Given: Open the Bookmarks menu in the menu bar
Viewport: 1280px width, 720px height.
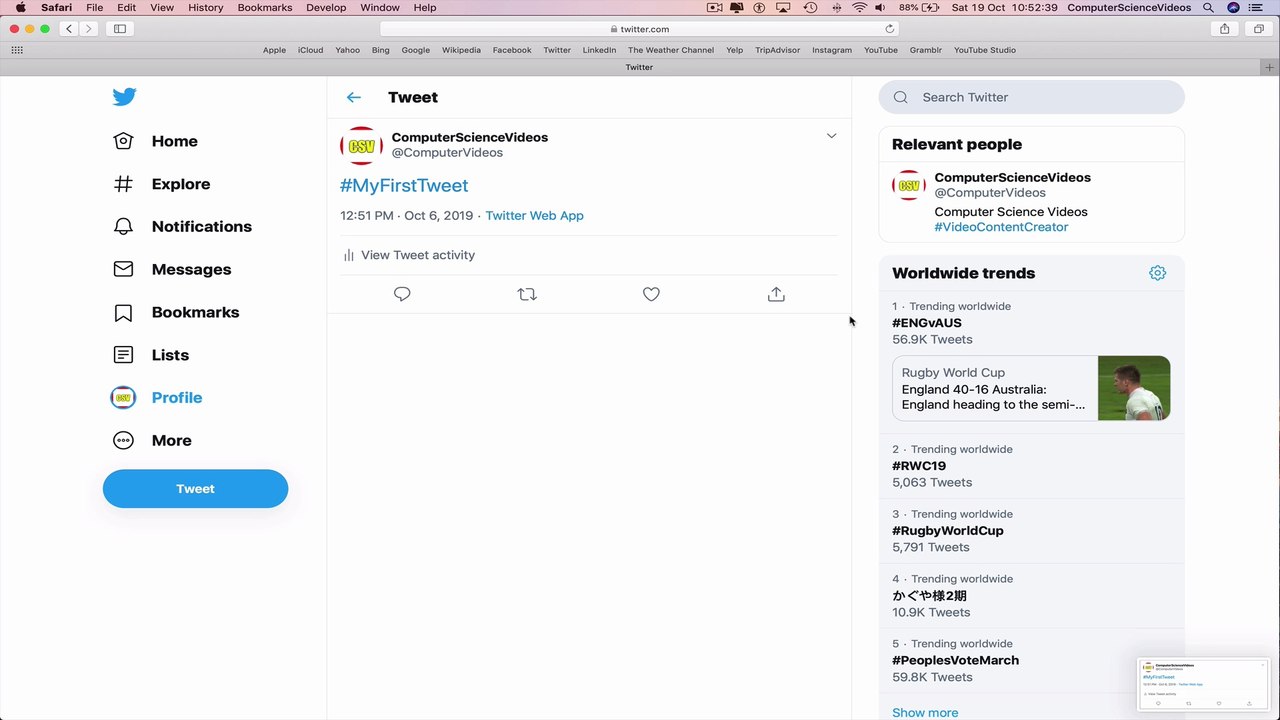Looking at the screenshot, I should point(265,8).
